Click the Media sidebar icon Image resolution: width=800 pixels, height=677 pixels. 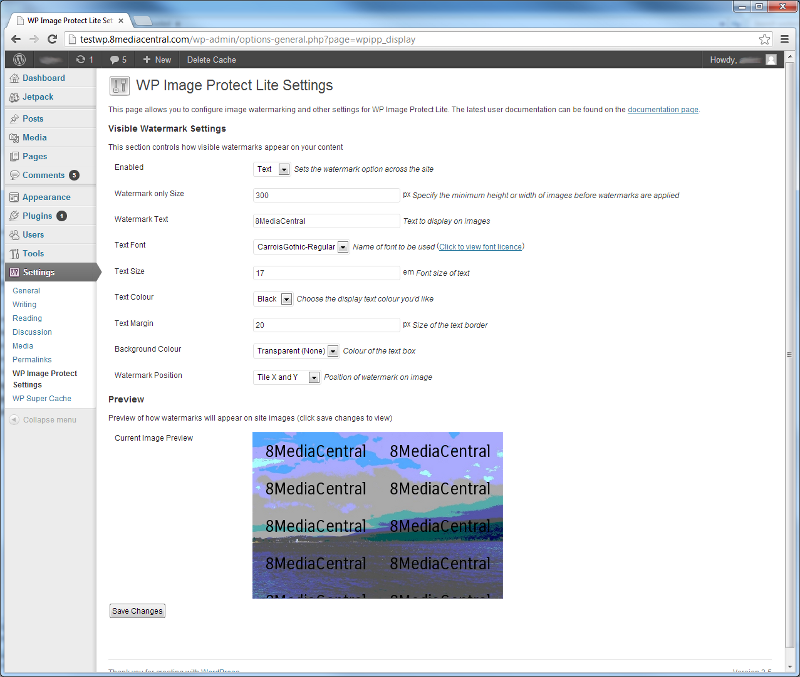pyautogui.click(x=14, y=138)
